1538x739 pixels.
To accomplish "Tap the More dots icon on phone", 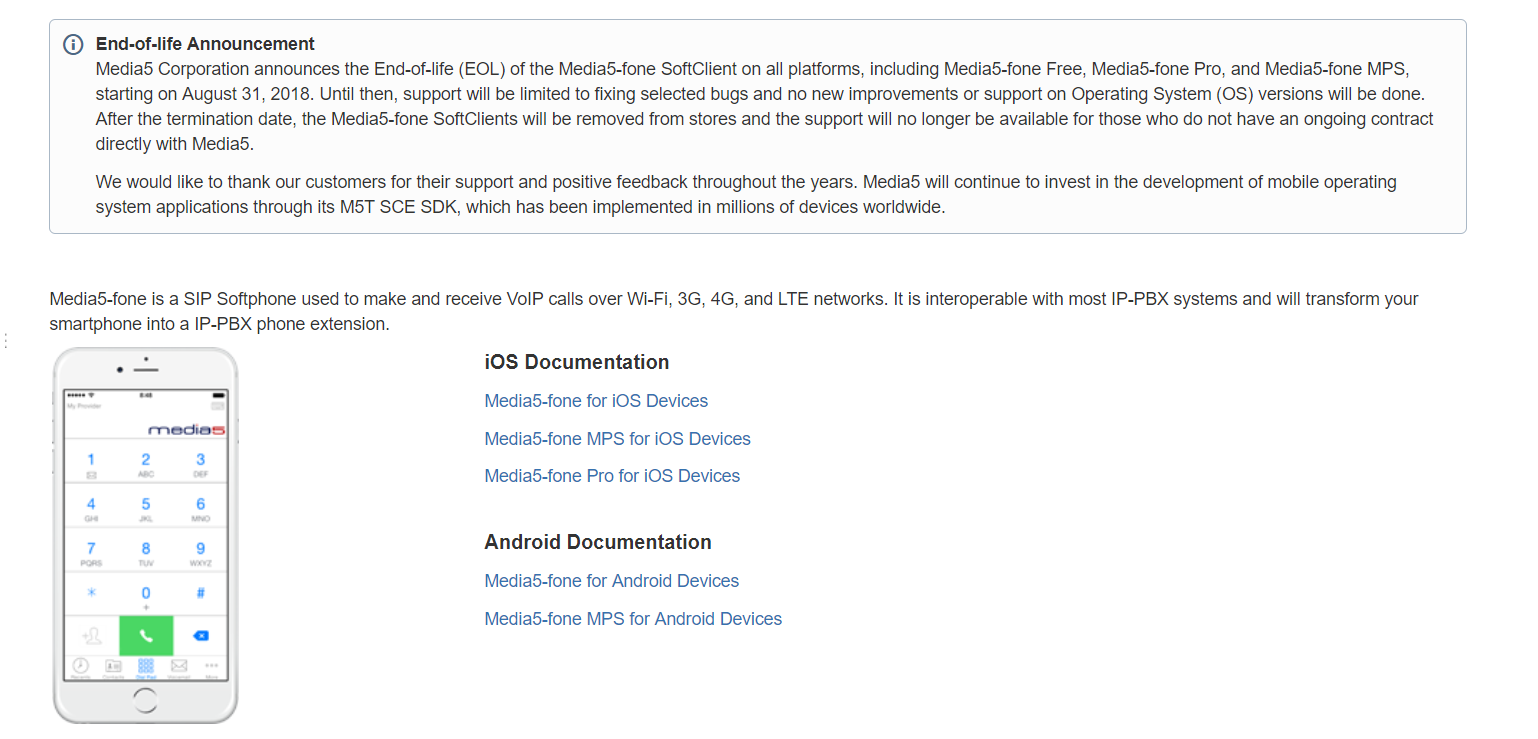I will (x=211, y=666).
